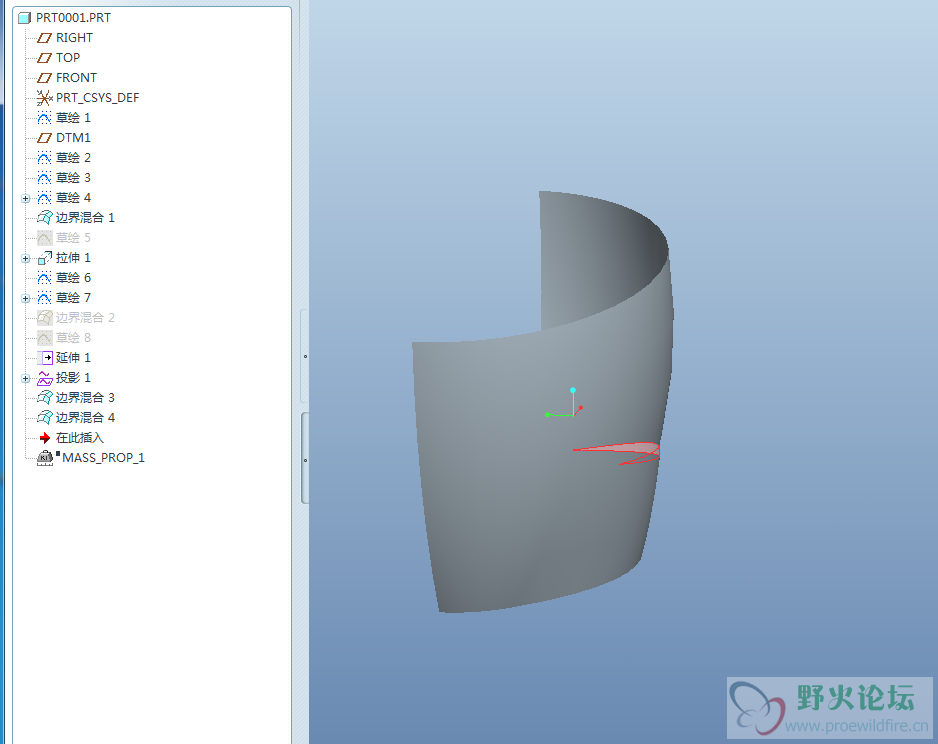Click the 草绘 6 sketch icon
938x744 pixels.
[44, 278]
